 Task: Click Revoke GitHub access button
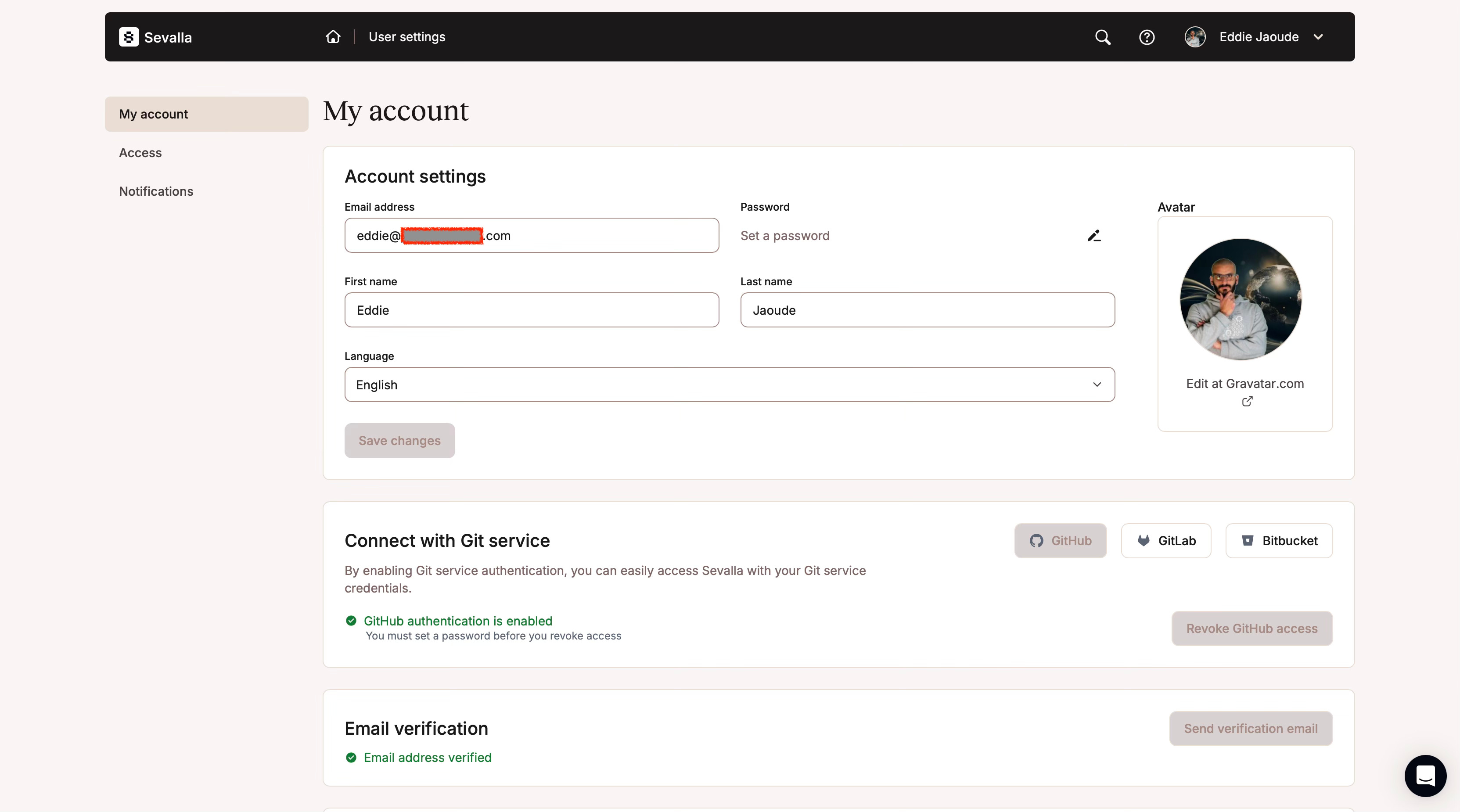tap(1252, 629)
